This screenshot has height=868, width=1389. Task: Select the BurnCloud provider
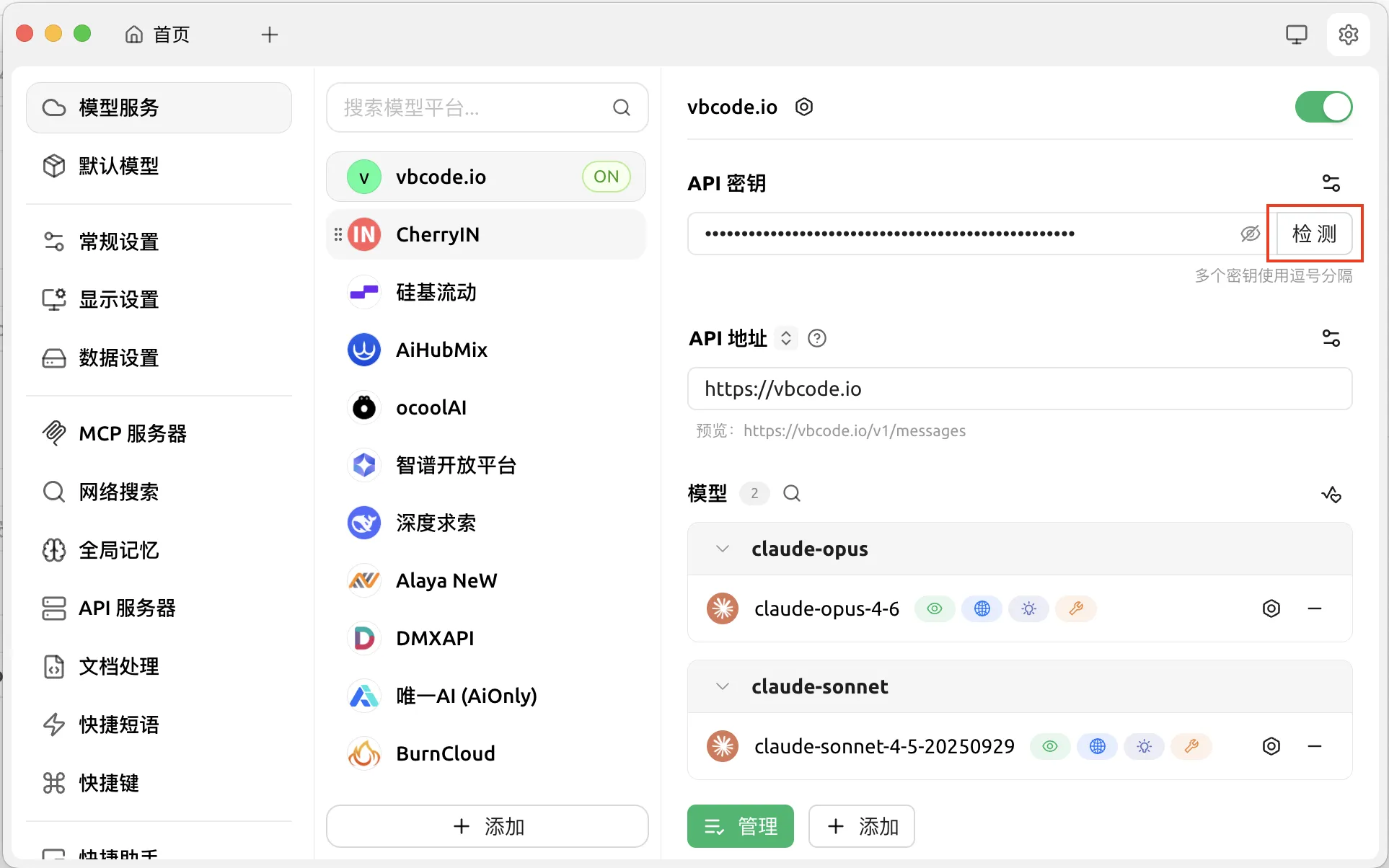click(485, 753)
